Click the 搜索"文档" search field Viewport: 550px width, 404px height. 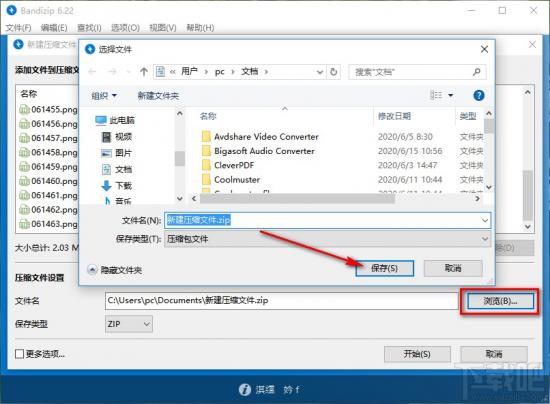pos(417,72)
